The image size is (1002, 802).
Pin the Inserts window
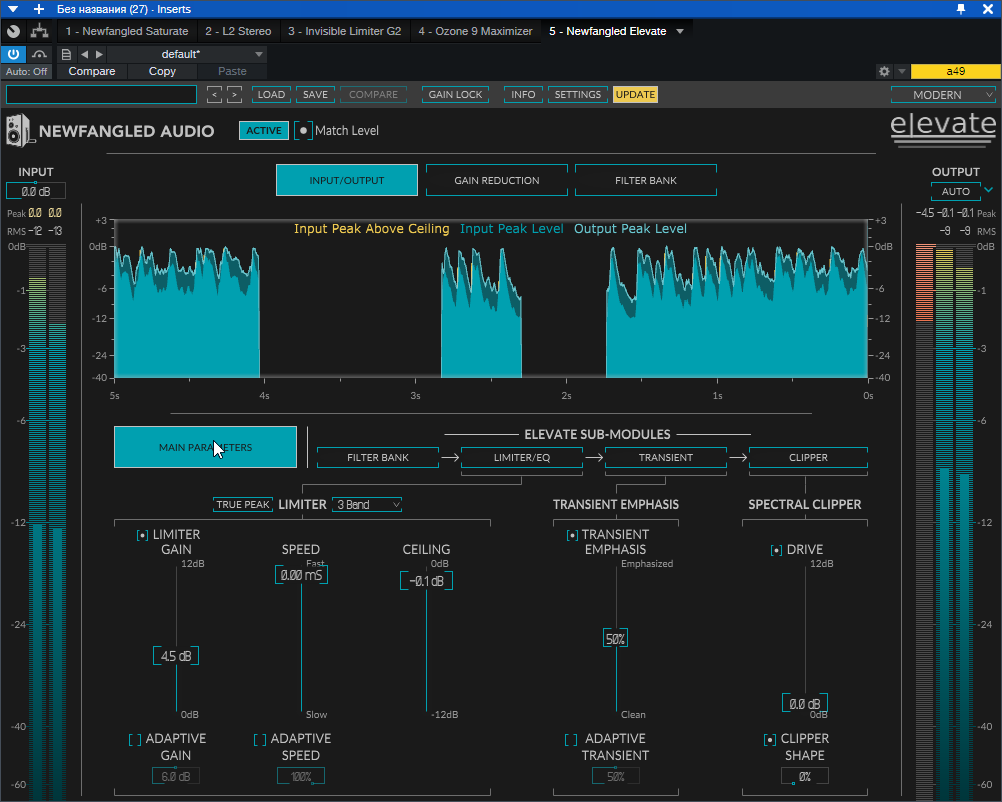[x=960, y=9]
